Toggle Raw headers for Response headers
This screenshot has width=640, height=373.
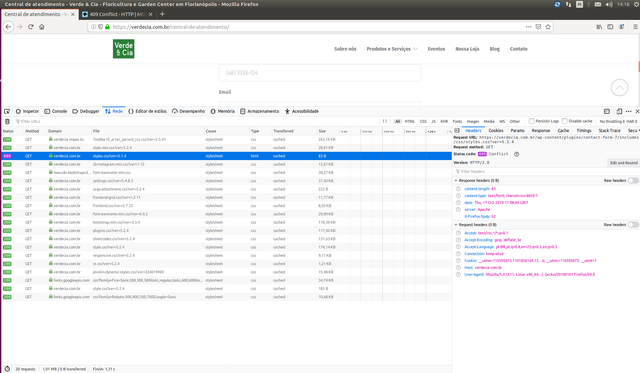coord(633,180)
